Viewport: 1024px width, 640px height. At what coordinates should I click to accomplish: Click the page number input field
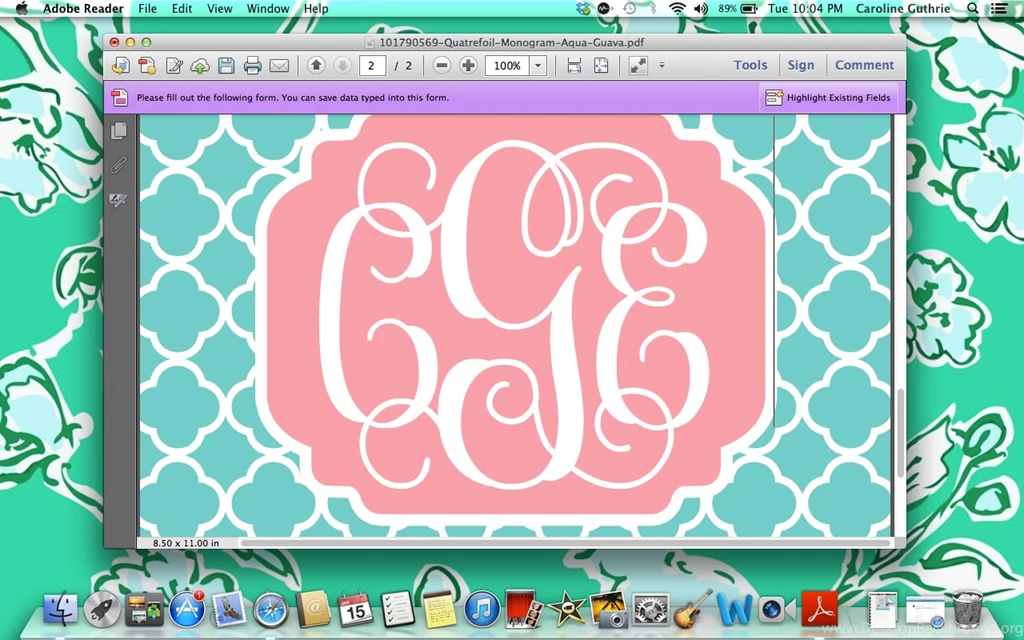pyautogui.click(x=371, y=65)
